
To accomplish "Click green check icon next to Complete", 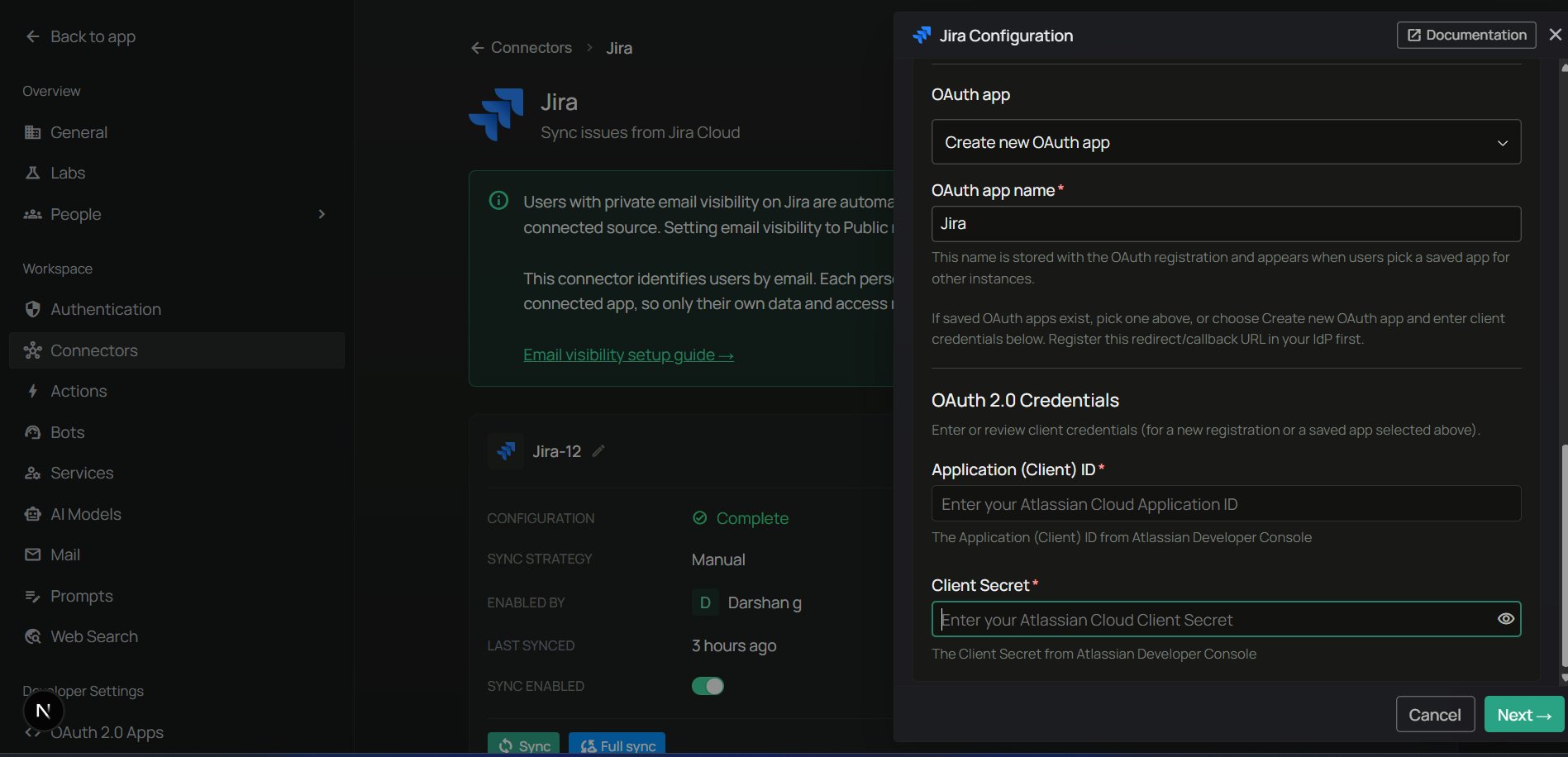I will 700,518.
